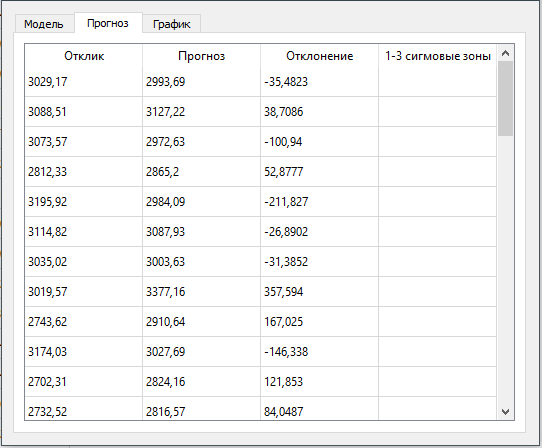542x448 pixels.
Task: Select the cell with value 2732,52
Action: tap(84, 409)
